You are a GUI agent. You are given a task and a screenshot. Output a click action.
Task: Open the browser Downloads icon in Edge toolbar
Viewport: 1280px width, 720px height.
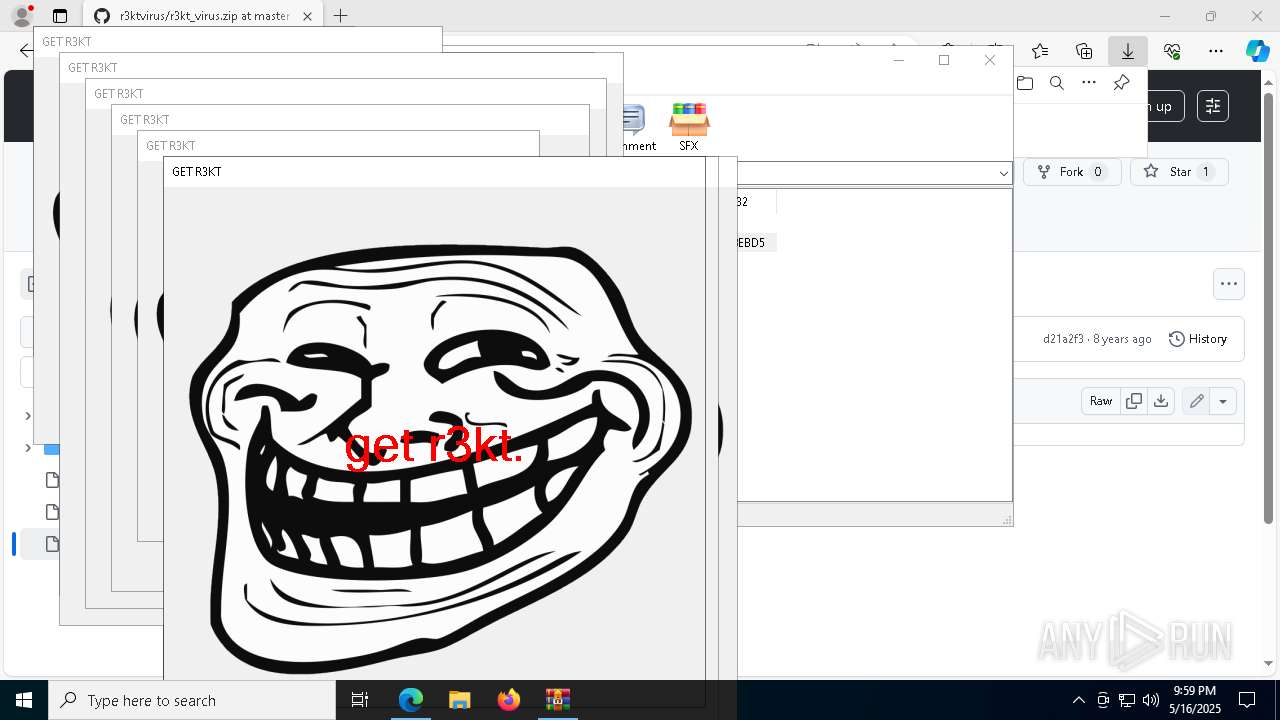click(x=1127, y=51)
